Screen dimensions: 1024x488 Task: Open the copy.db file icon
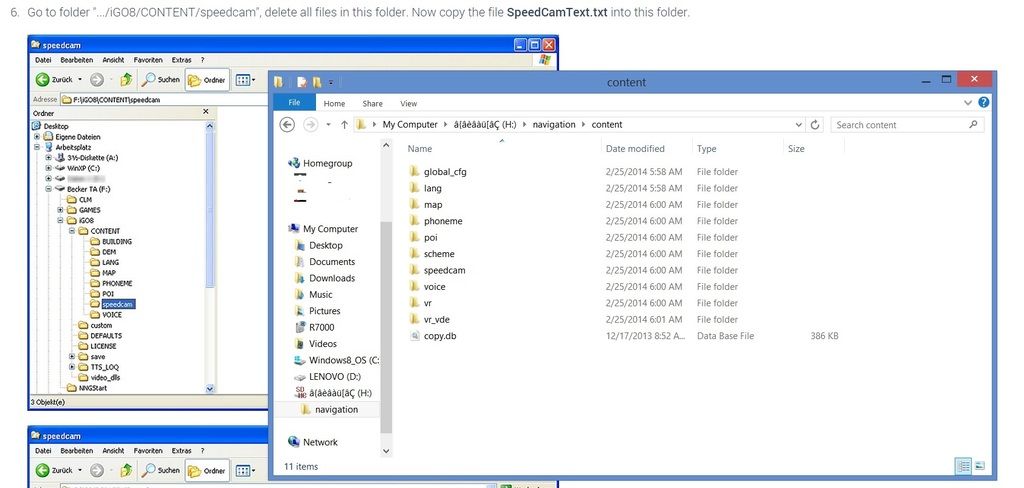coord(415,336)
